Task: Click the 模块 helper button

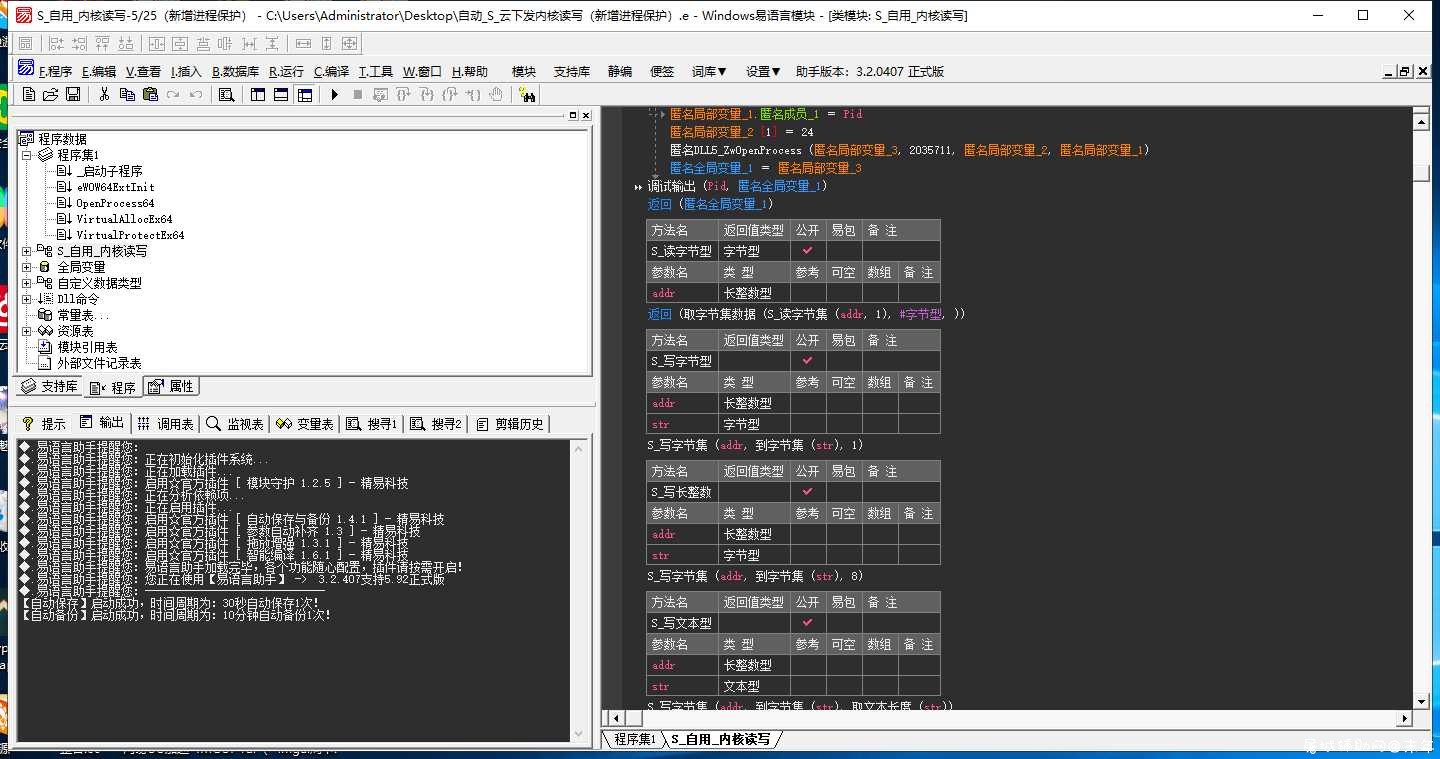Action: [524, 71]
